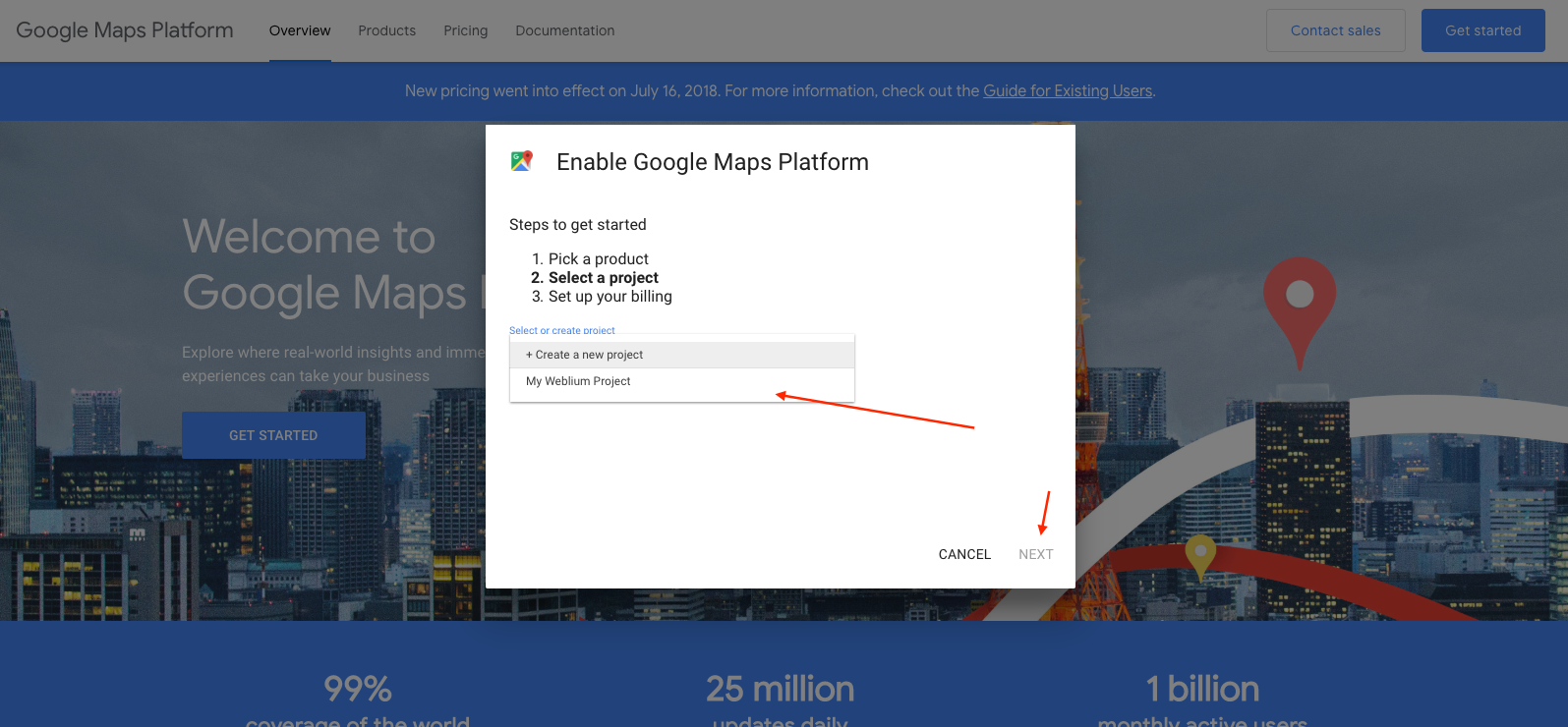Open the Products menu item
The width and height of the screenshot is (1568, 727).
coord(386,30)
